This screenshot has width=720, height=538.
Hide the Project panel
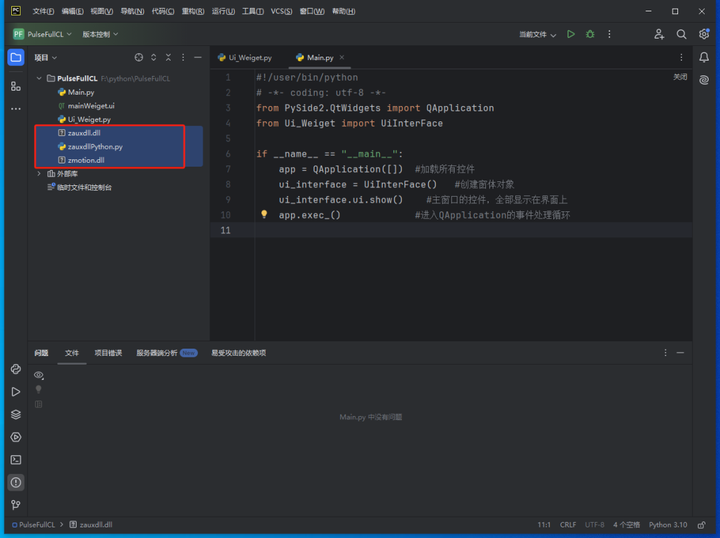[197, 57]
